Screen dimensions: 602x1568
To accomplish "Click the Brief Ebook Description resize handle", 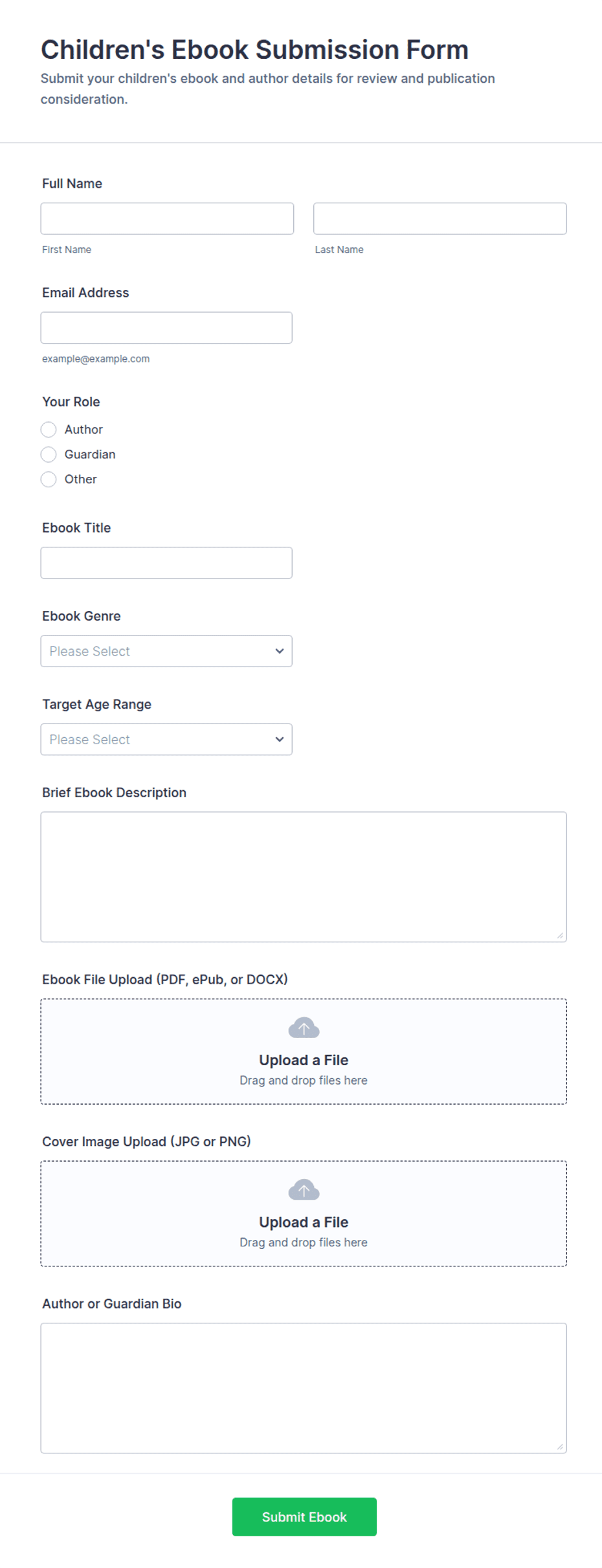I will [x=560, y=935].
